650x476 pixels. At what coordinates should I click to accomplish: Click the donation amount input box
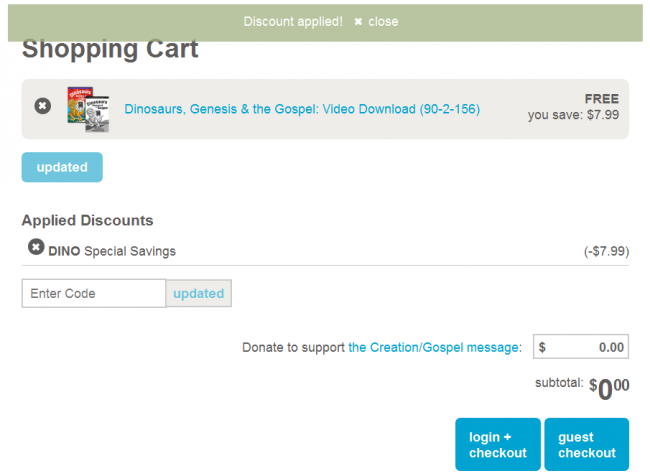[581, 347]
